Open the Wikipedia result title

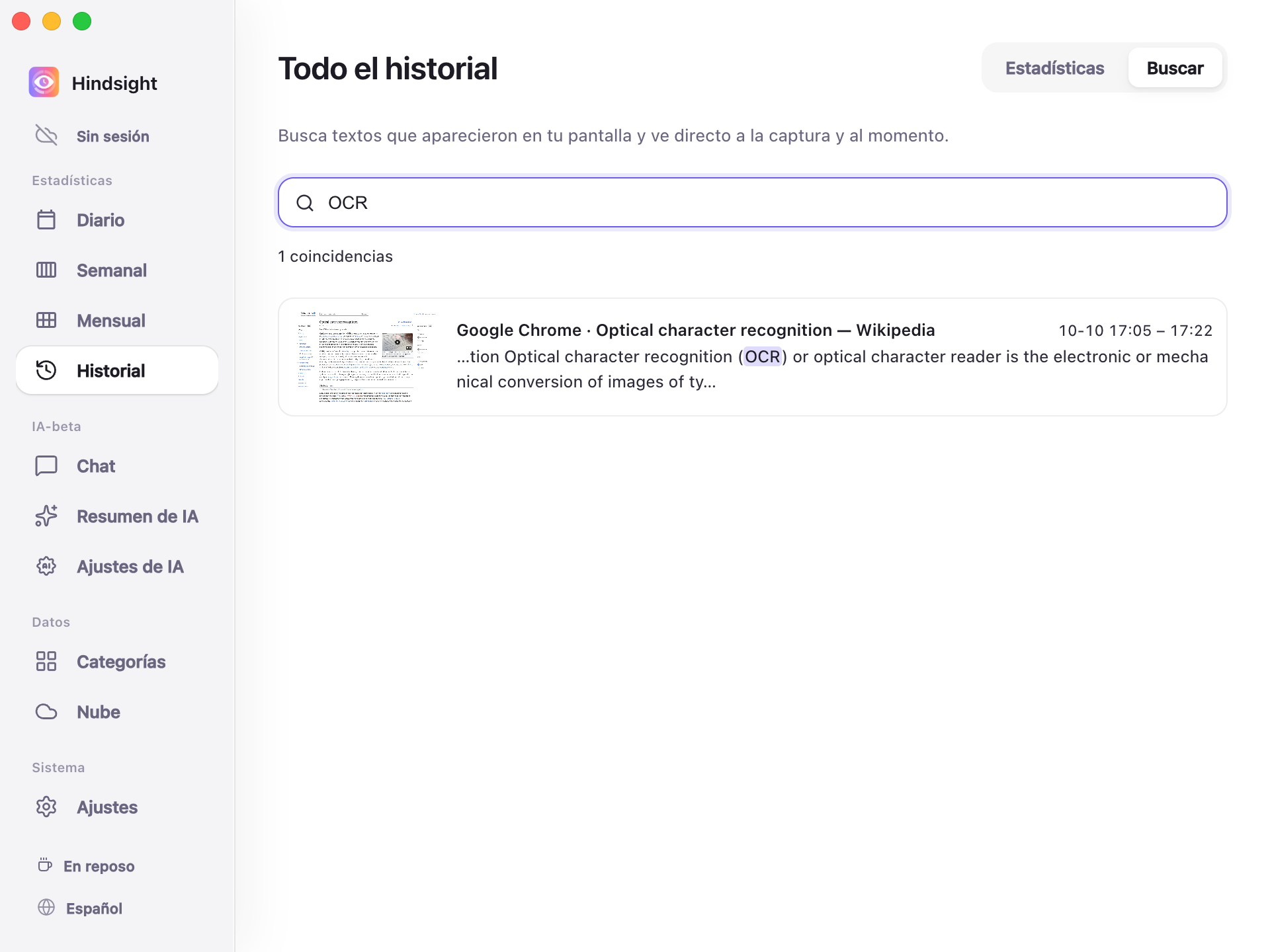coord(695,330)
